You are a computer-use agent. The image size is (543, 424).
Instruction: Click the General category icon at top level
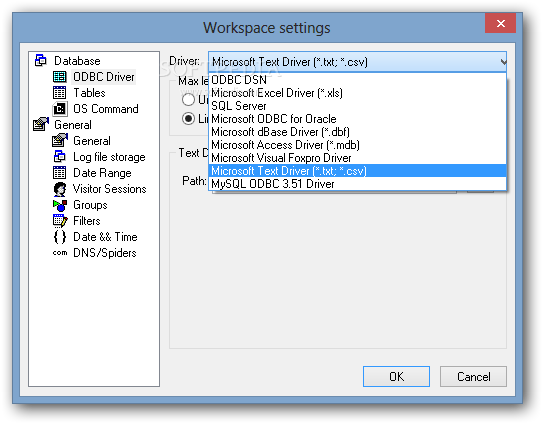(x=41, y=124)
